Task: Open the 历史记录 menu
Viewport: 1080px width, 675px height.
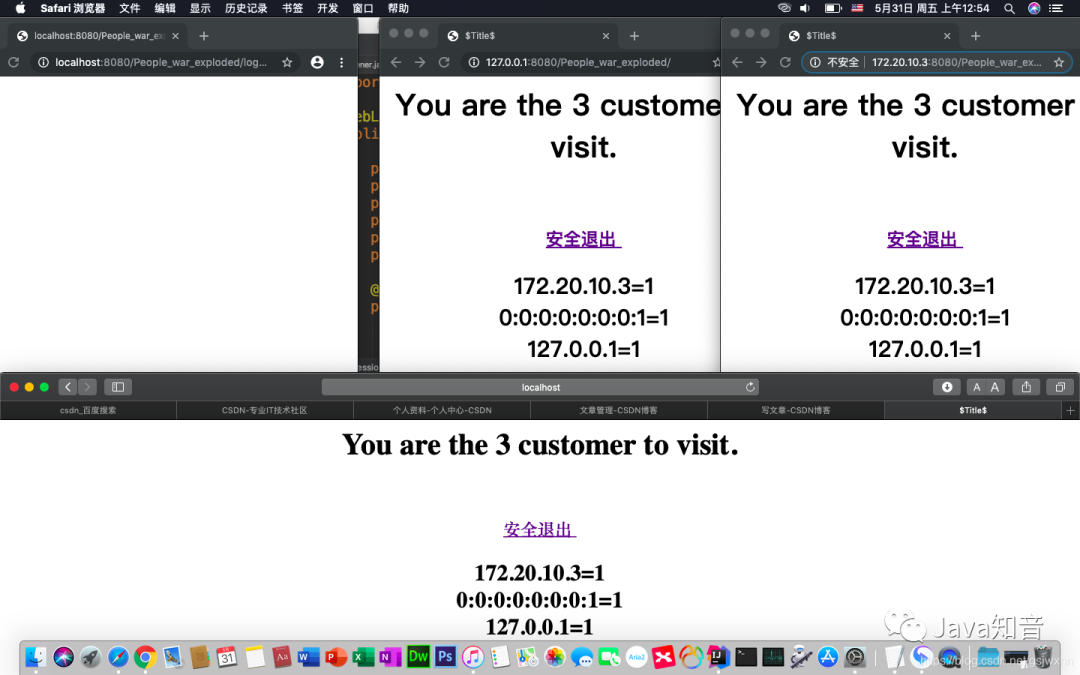Action: [x=246, y=8]
